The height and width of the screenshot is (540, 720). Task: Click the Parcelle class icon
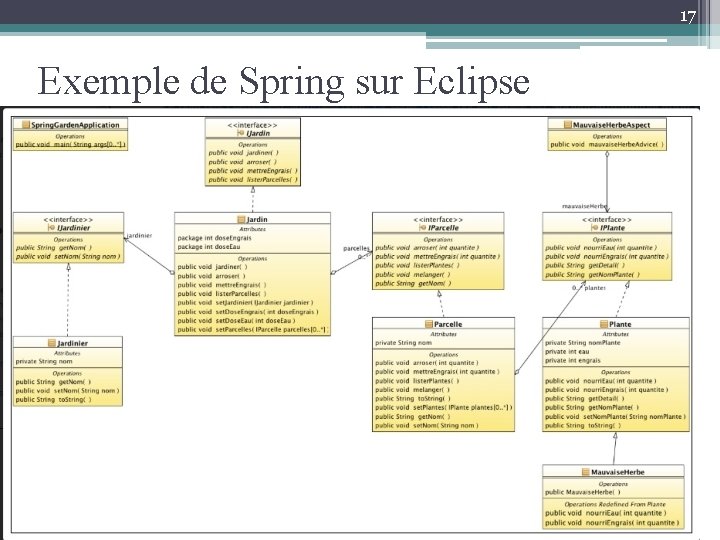point(429,324)
